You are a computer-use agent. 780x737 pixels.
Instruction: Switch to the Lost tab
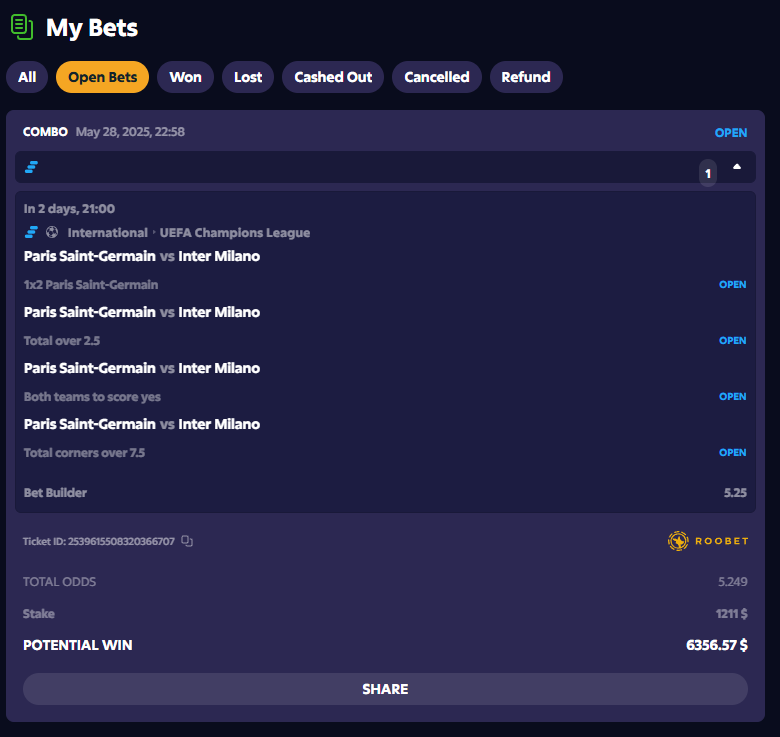point(248,77)
